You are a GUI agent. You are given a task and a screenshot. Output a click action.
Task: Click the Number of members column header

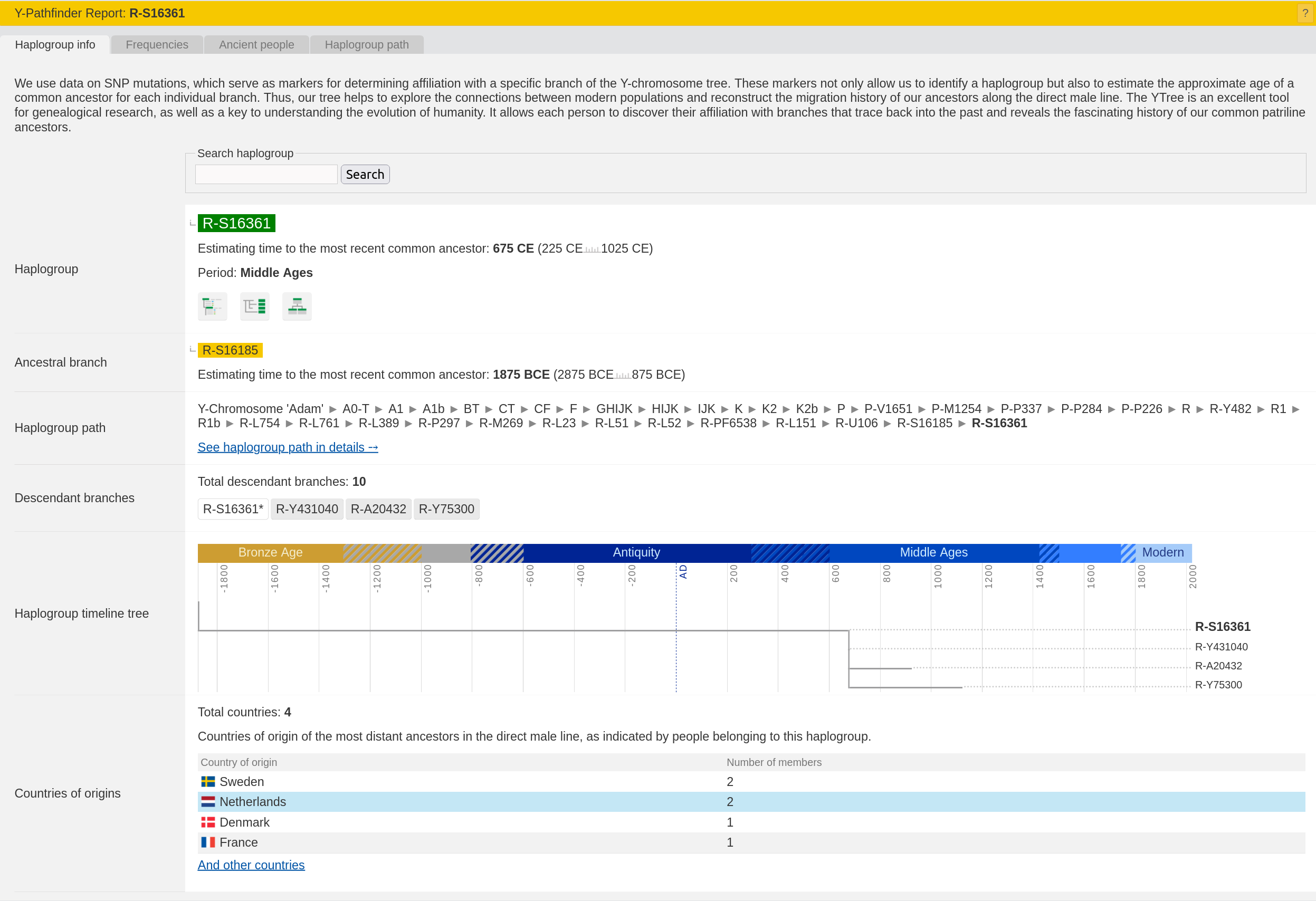tap(774, 762)
